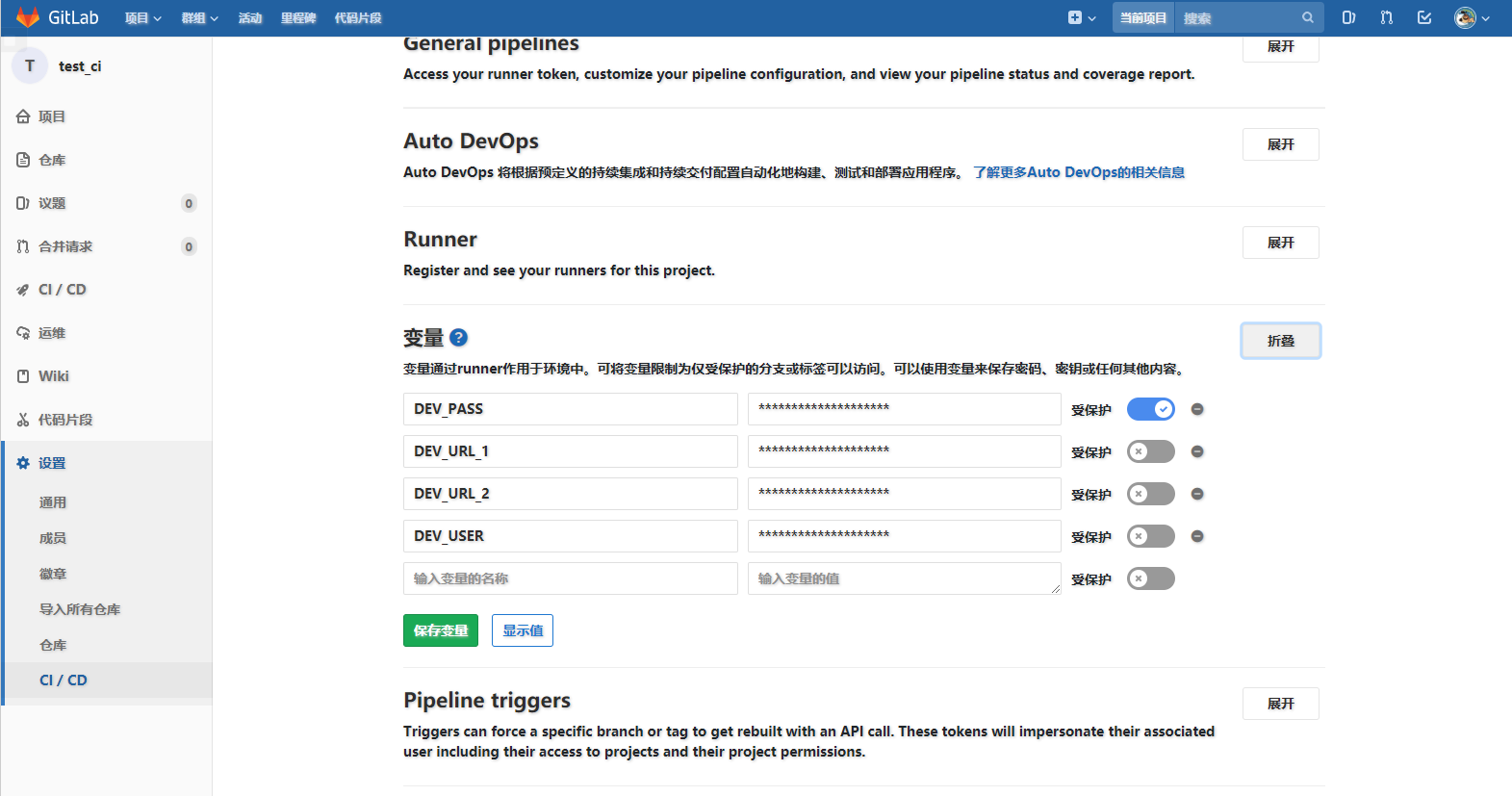
Task: Click the 显示值 button
Action: (523, 630)
